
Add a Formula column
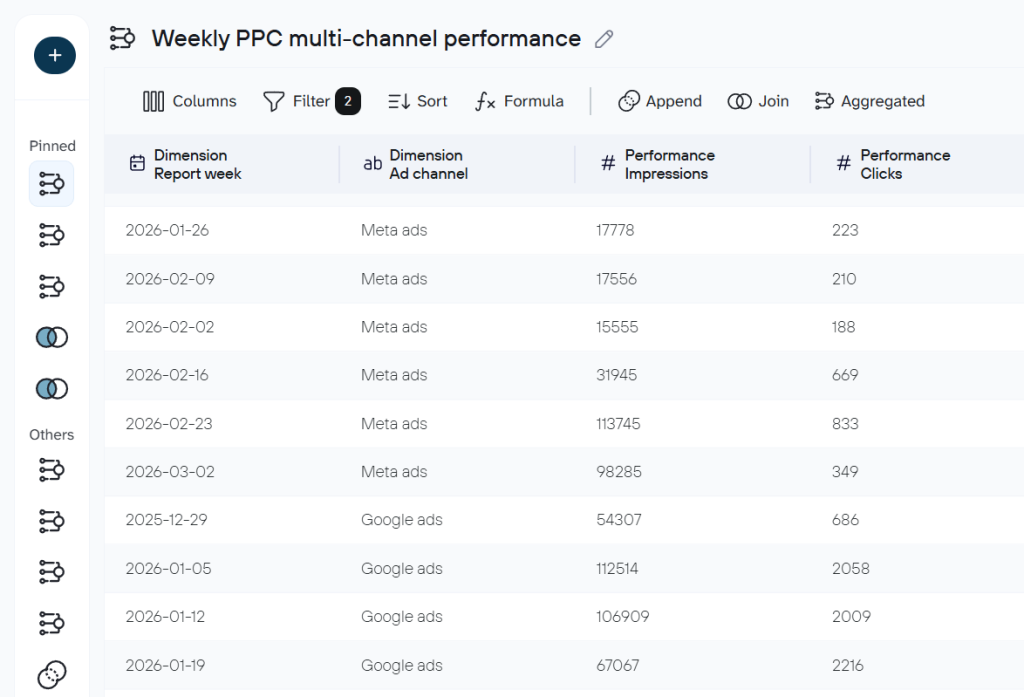coord(519,101)
